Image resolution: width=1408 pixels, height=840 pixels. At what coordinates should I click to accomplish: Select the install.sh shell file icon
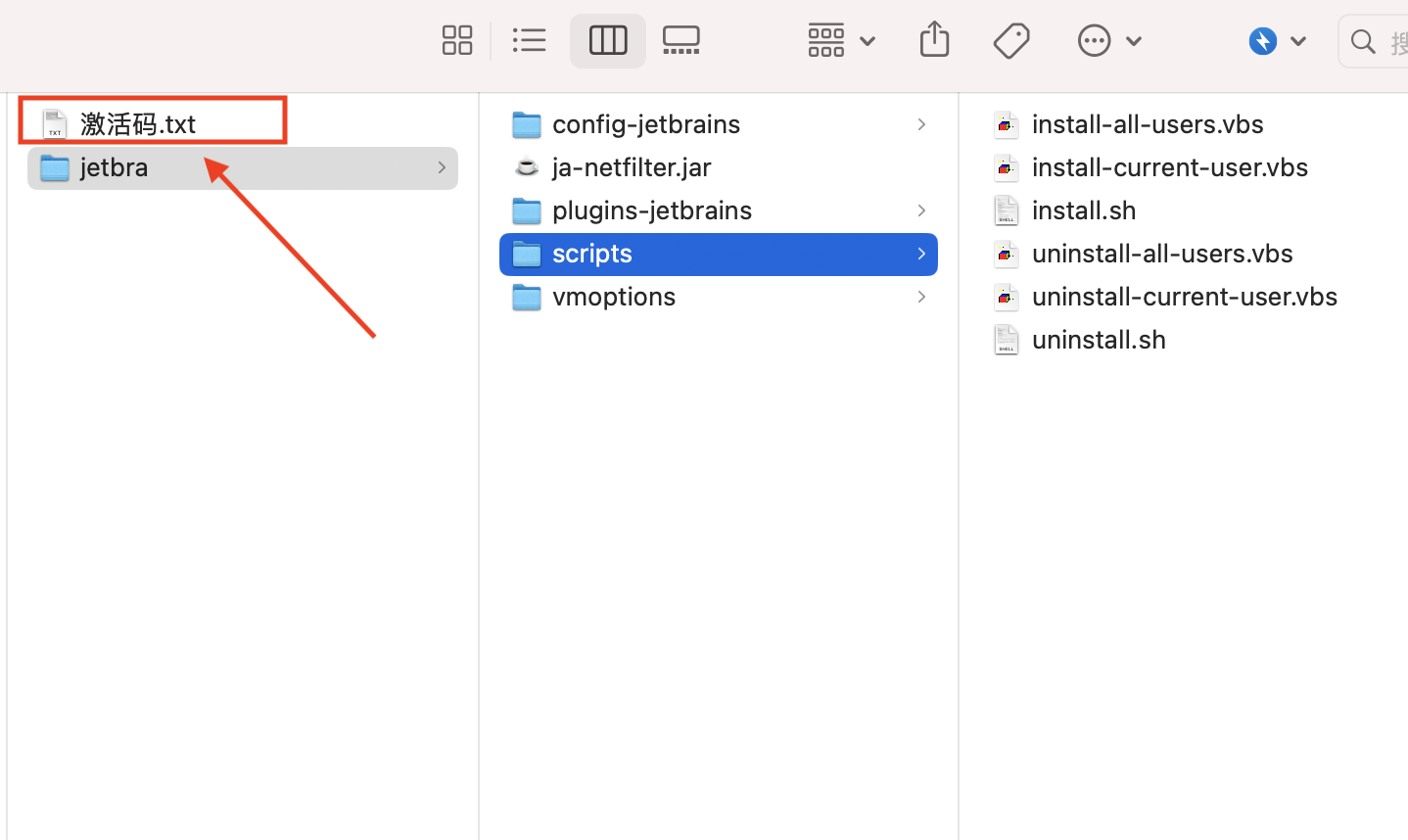[1006, 210]
